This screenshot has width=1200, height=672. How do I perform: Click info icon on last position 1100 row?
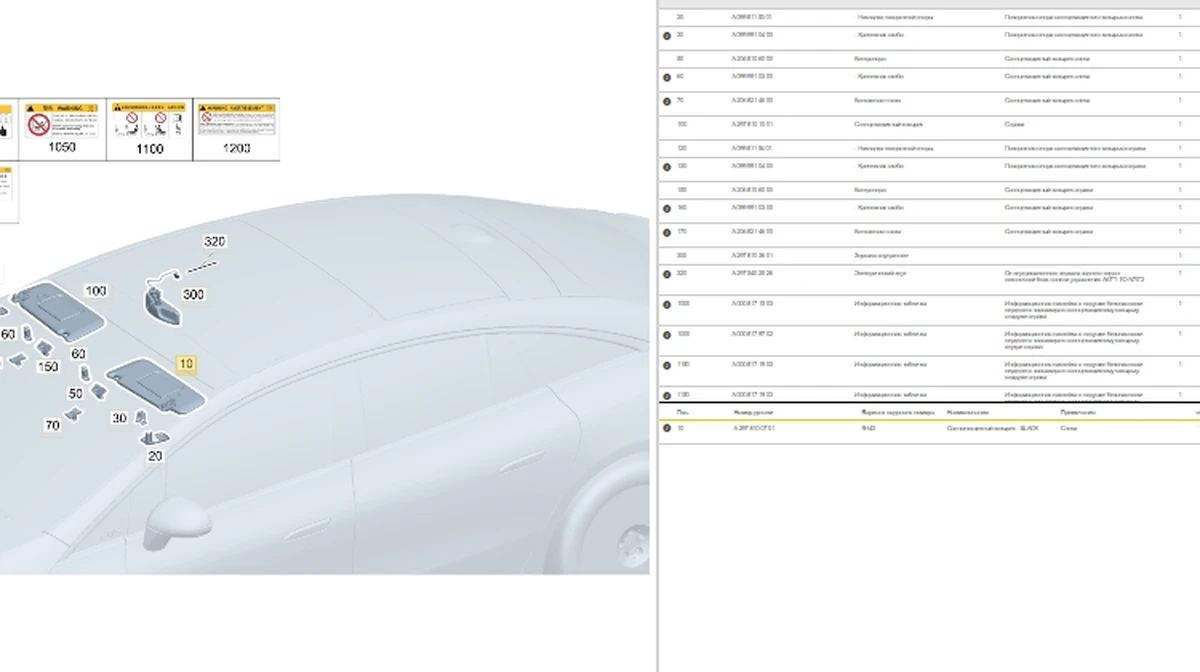pyautogui.click(x=667, y=395)
